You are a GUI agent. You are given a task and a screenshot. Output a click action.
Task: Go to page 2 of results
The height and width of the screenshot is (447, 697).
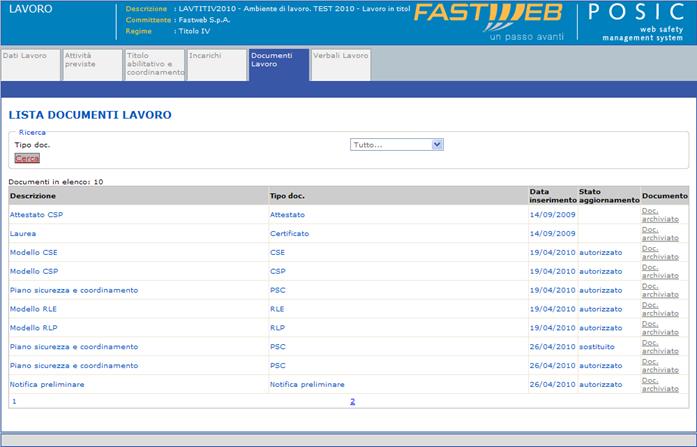click(x=353, y=401)
